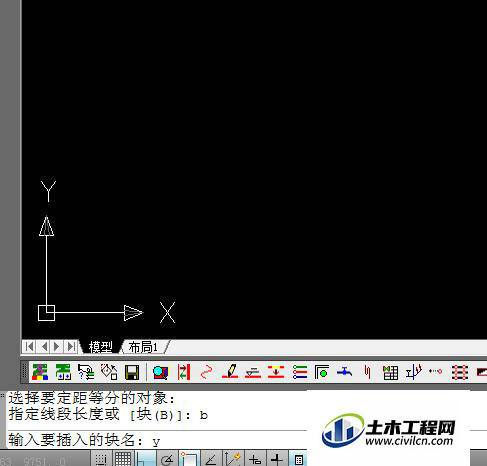Click the red dotted line with circle icon
The height and width of the screenshot is (466, 487).
(436, 371)
